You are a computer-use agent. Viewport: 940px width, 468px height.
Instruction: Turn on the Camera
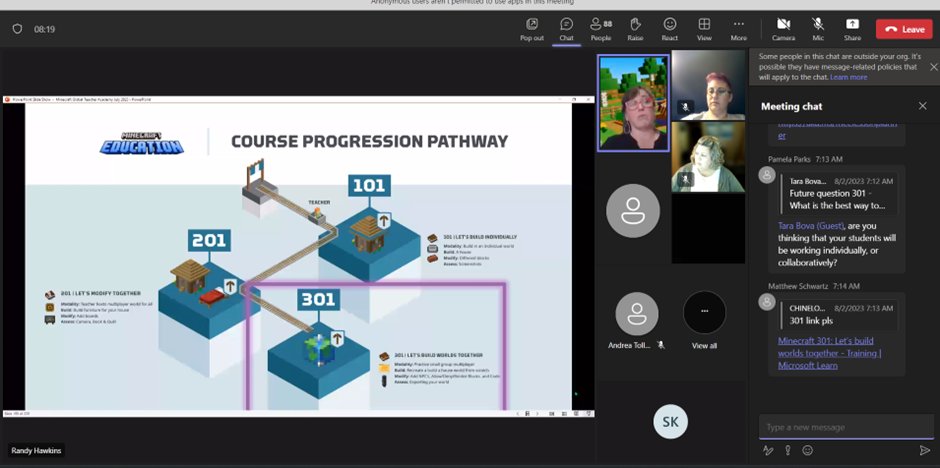tap(783, 29)
